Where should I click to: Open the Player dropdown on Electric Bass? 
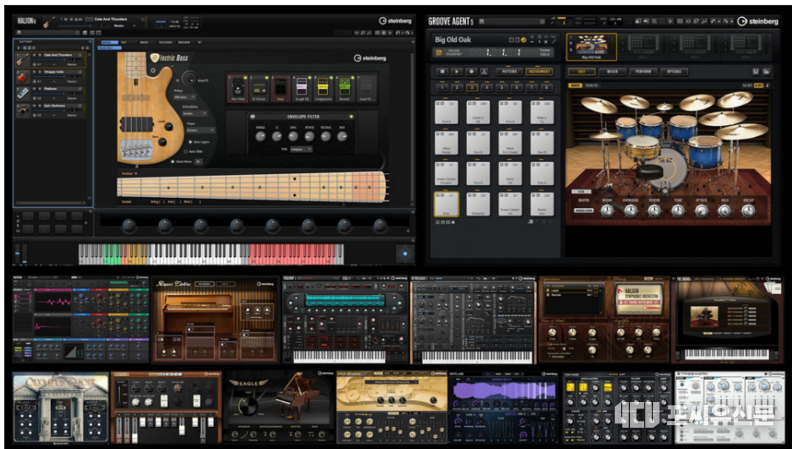[201, 130]
